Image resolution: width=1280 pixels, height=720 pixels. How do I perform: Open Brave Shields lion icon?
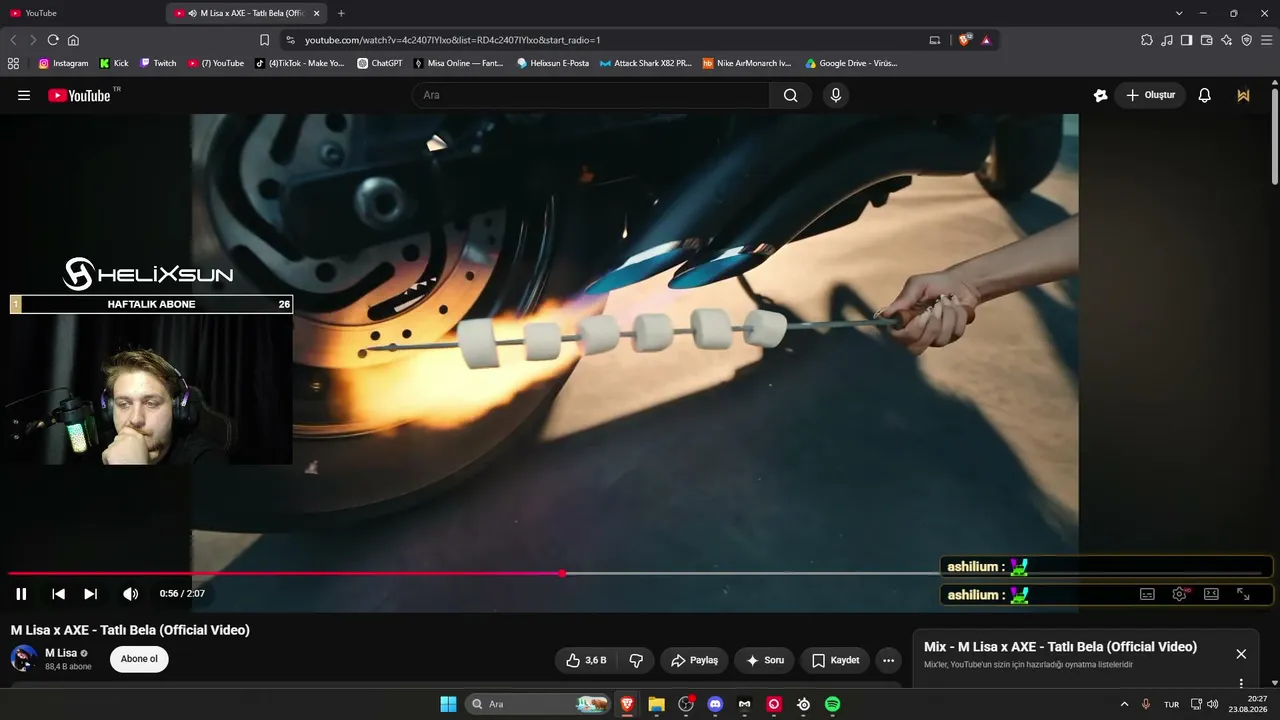point(965,40)
